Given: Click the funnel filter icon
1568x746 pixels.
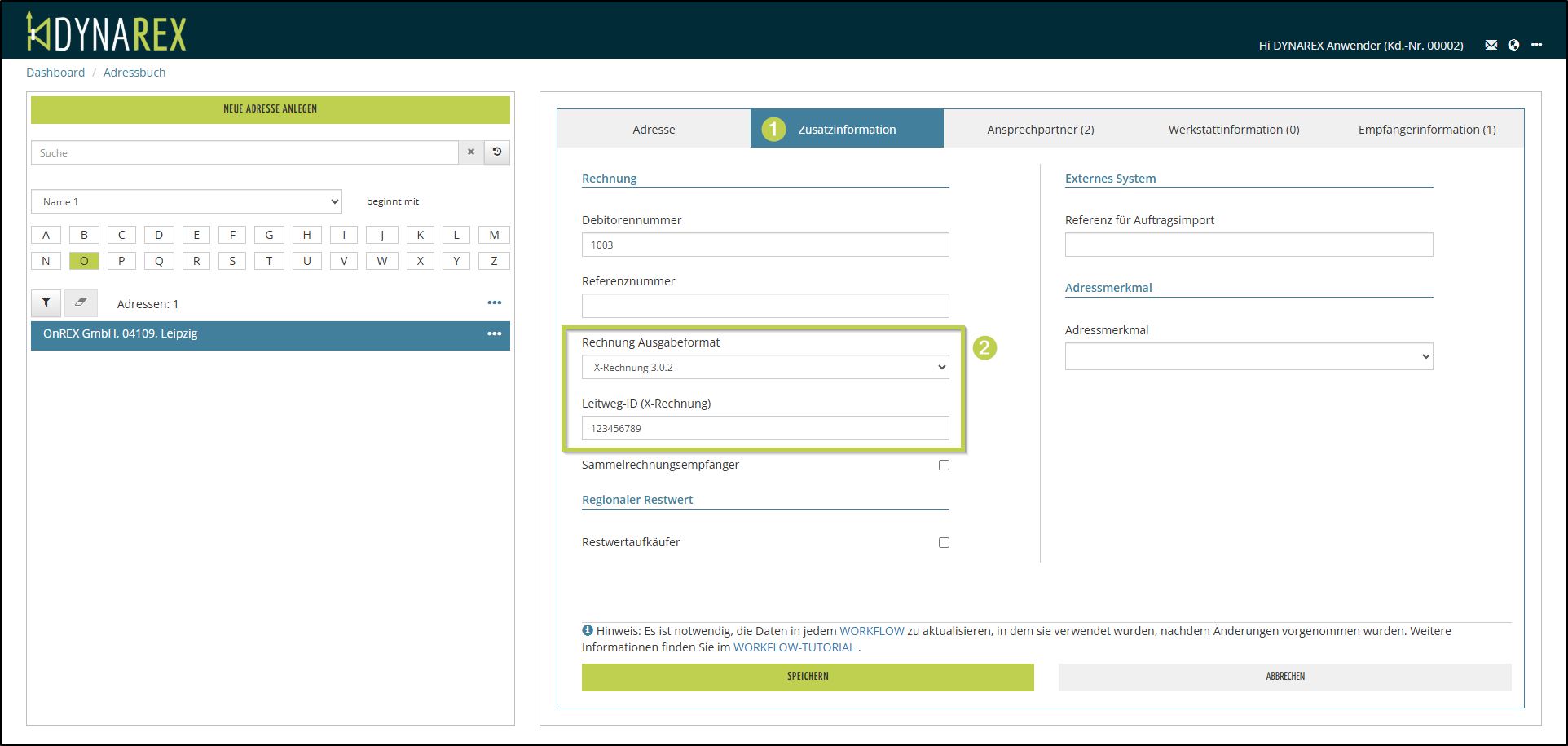Looking at the screenshot, I should pos(46,302).
